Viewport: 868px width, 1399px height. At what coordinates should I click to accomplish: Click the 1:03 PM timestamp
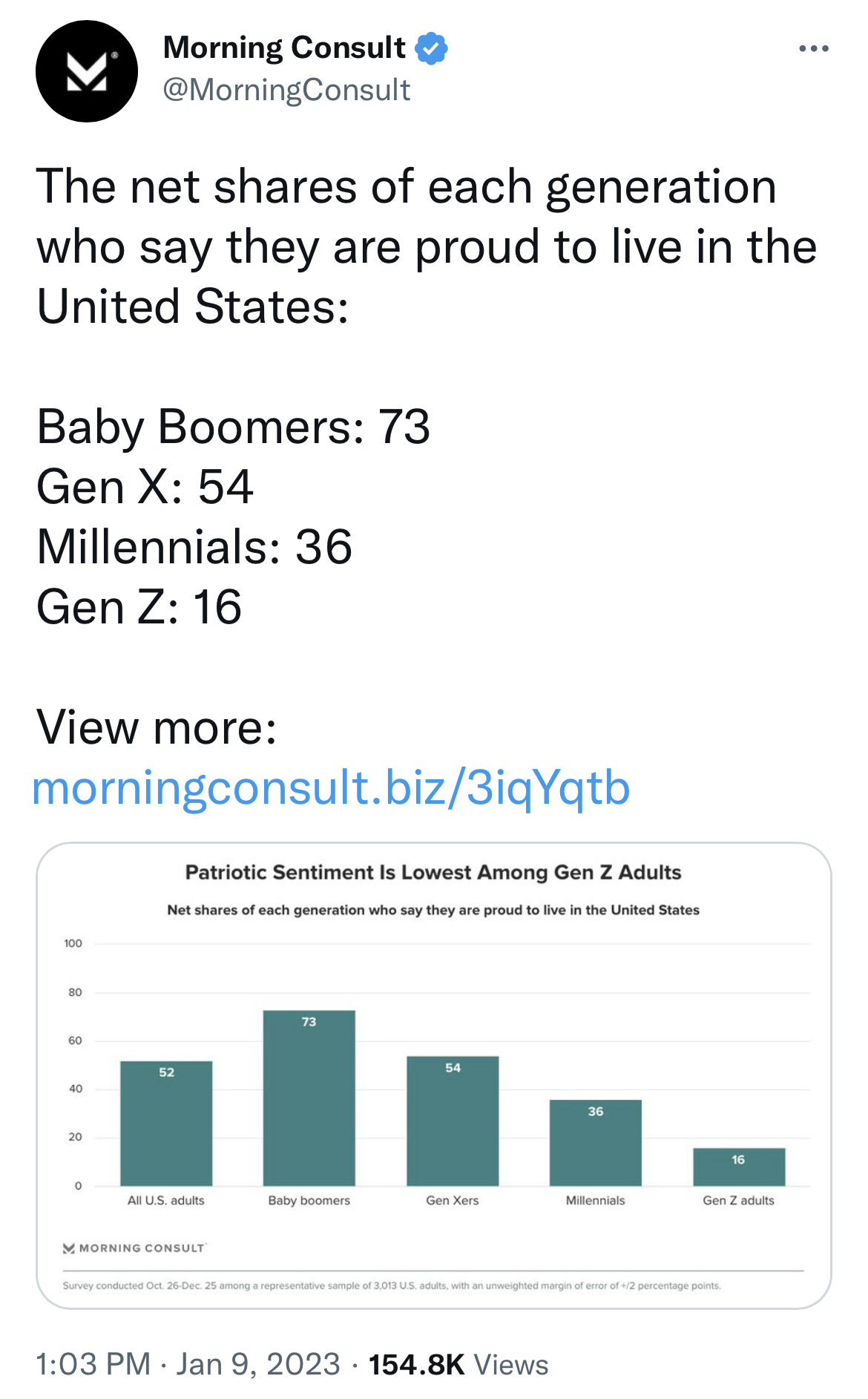click(93, 1364)
